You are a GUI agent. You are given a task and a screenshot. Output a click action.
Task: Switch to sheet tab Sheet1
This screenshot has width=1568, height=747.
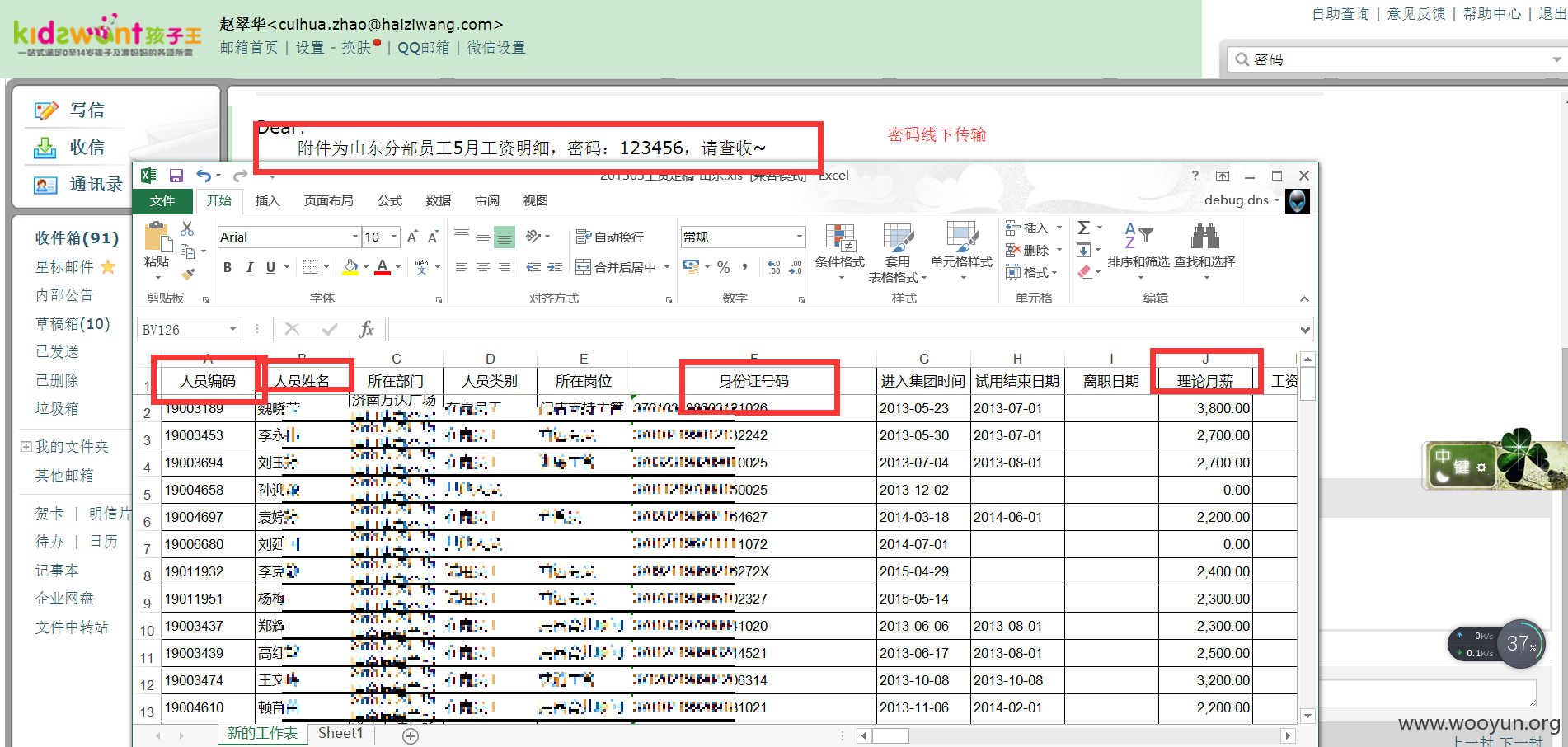(x=340, y=733)
